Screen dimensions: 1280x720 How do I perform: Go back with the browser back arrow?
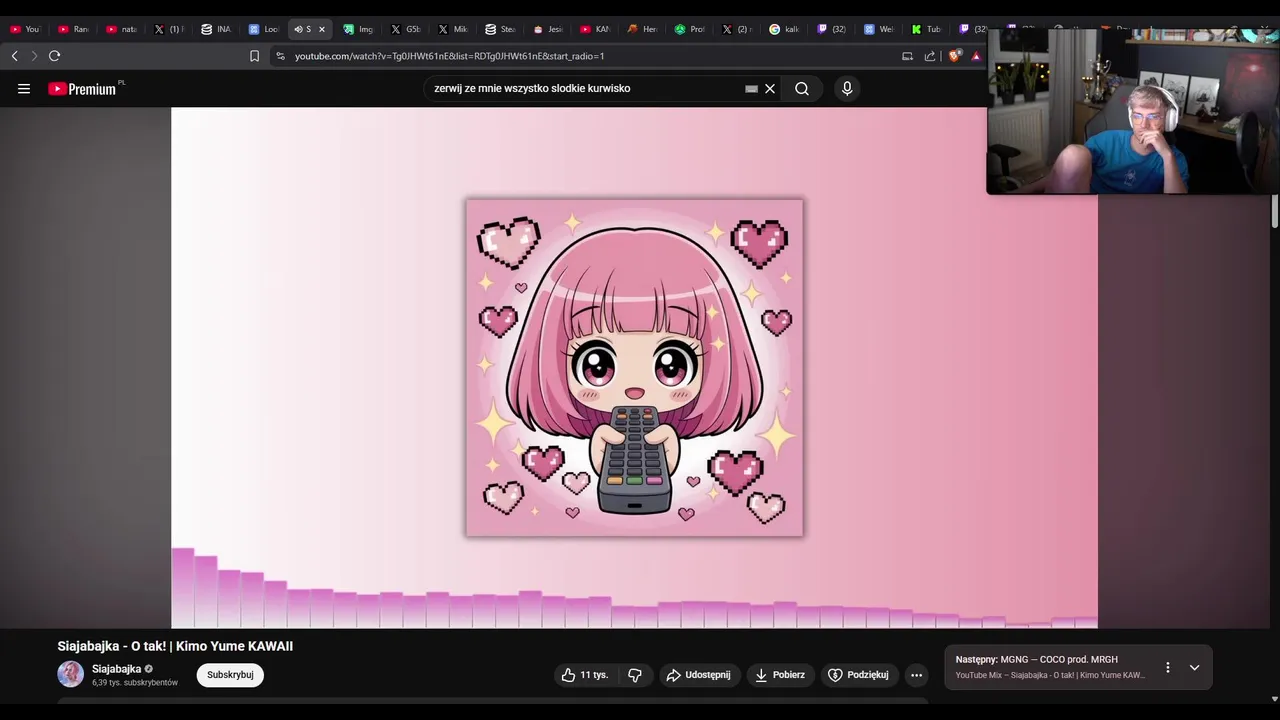coord(15,56)
